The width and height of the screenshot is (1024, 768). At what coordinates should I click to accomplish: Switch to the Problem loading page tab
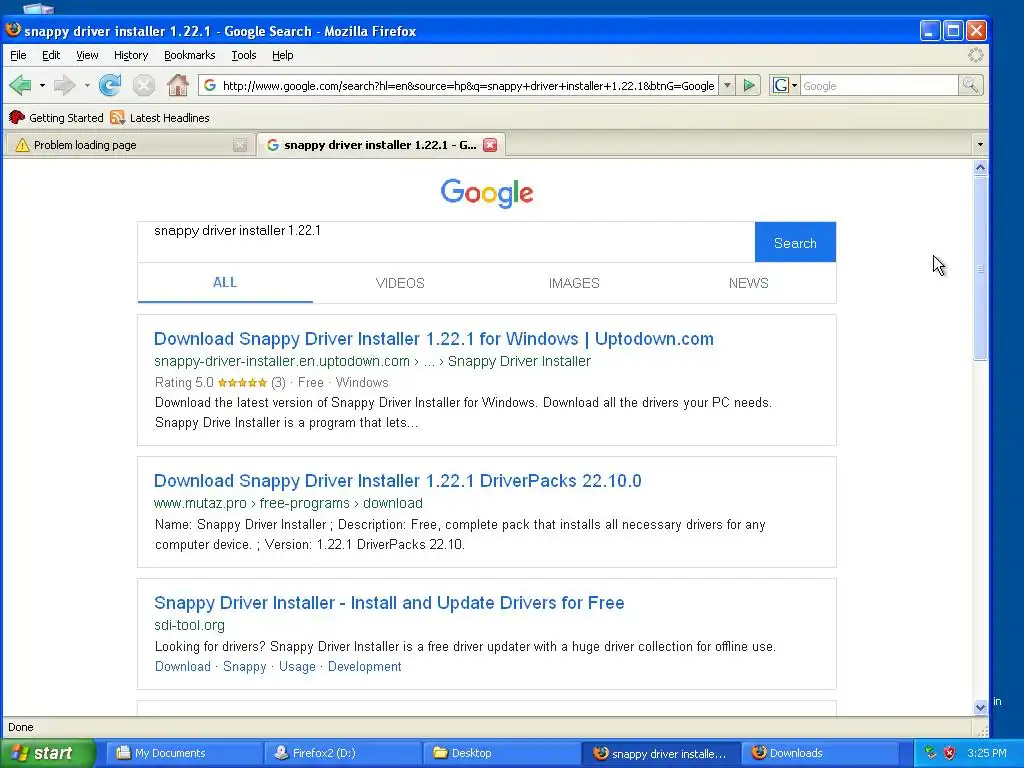[129, 145]
